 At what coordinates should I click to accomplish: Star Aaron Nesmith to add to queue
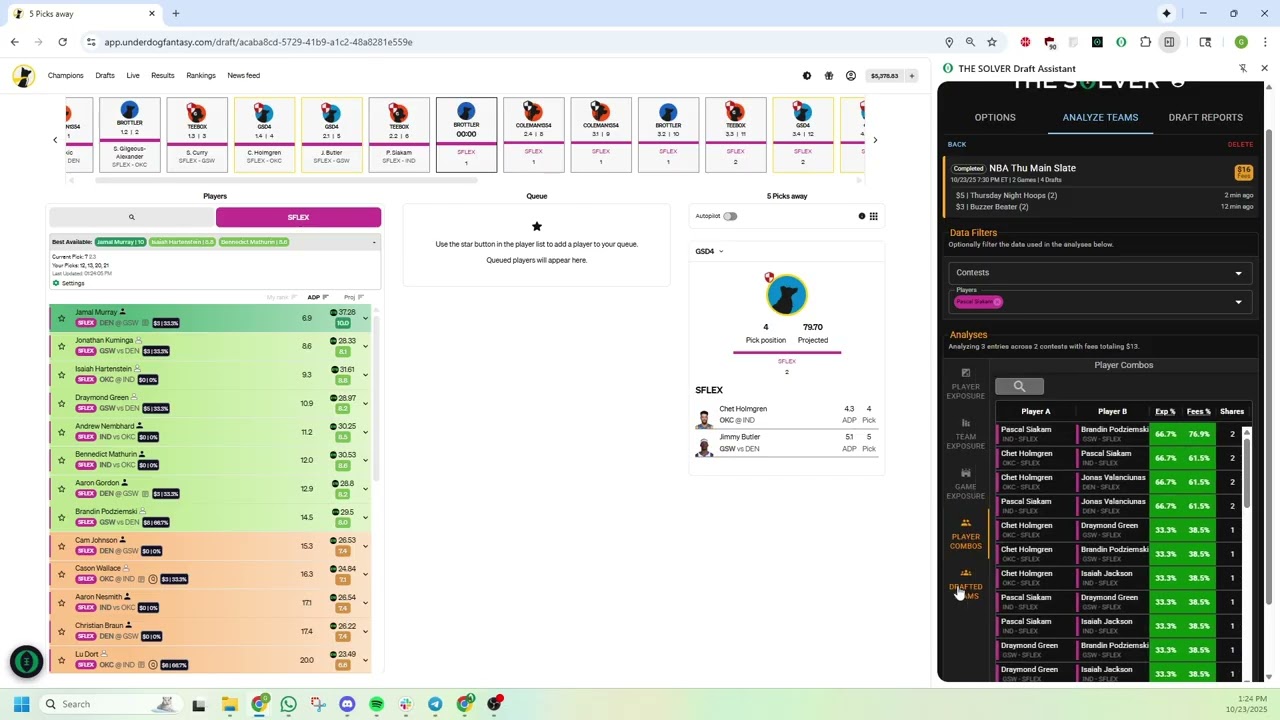coord(61,603)
